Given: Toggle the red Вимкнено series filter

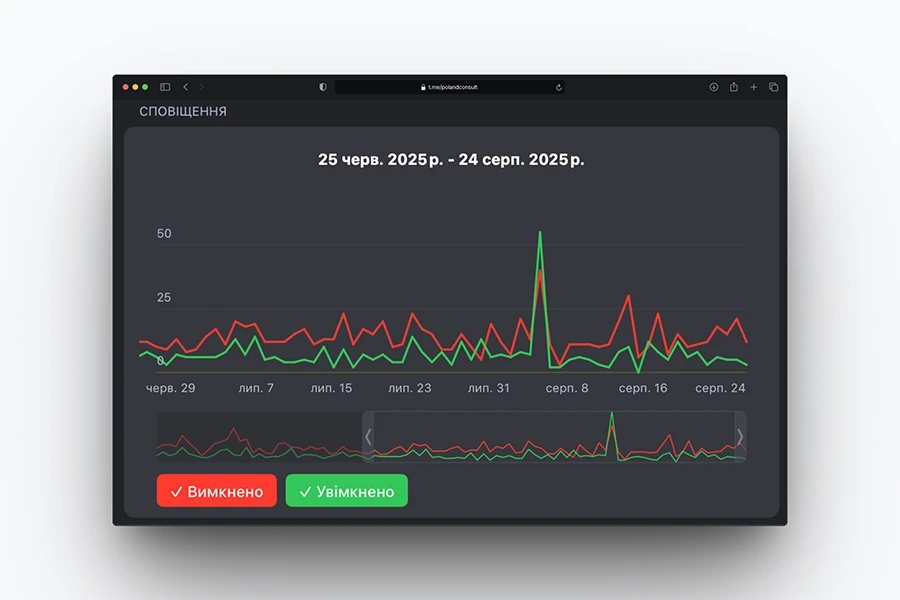Looking at the screenshot, I should (217, 491).
